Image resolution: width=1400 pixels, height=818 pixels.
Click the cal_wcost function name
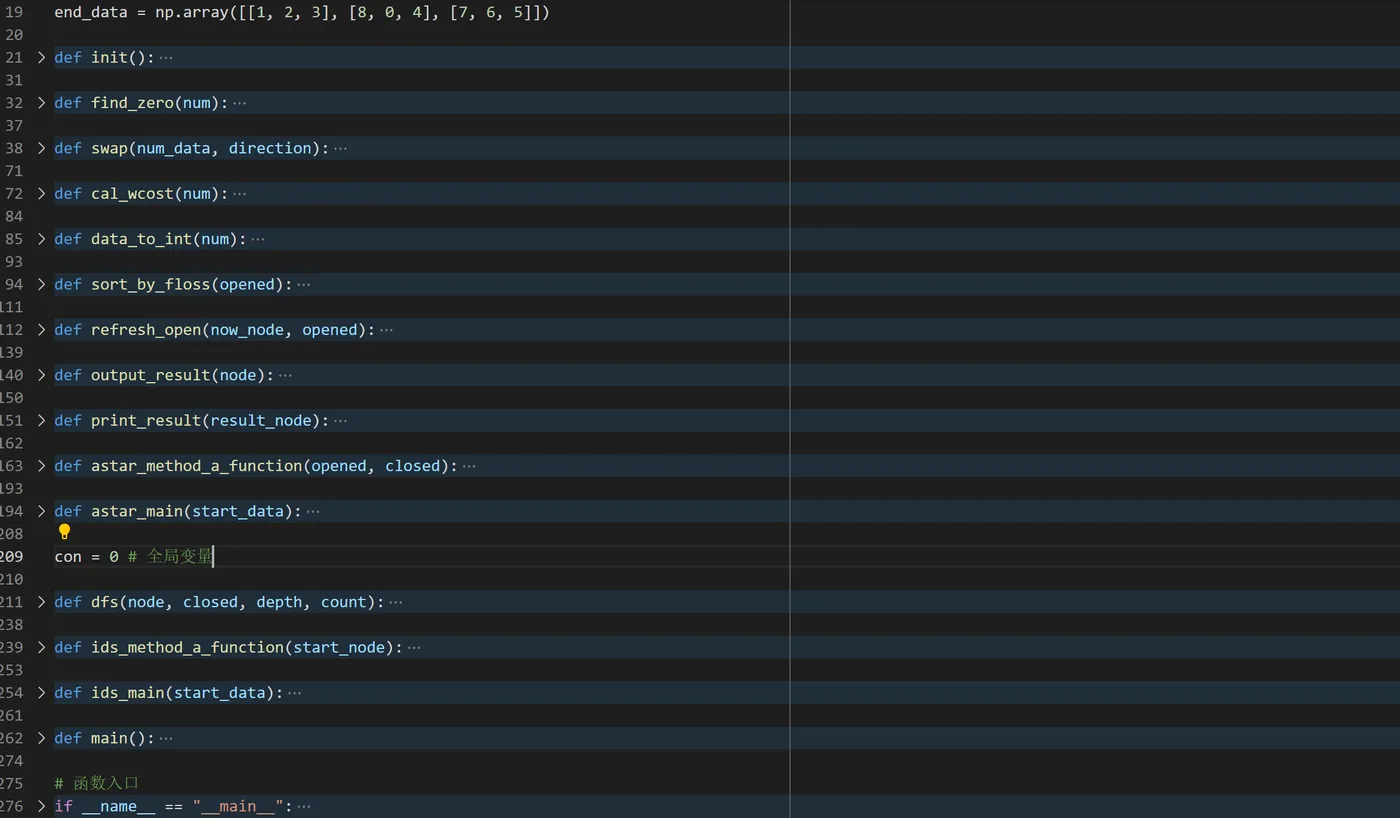132,193
